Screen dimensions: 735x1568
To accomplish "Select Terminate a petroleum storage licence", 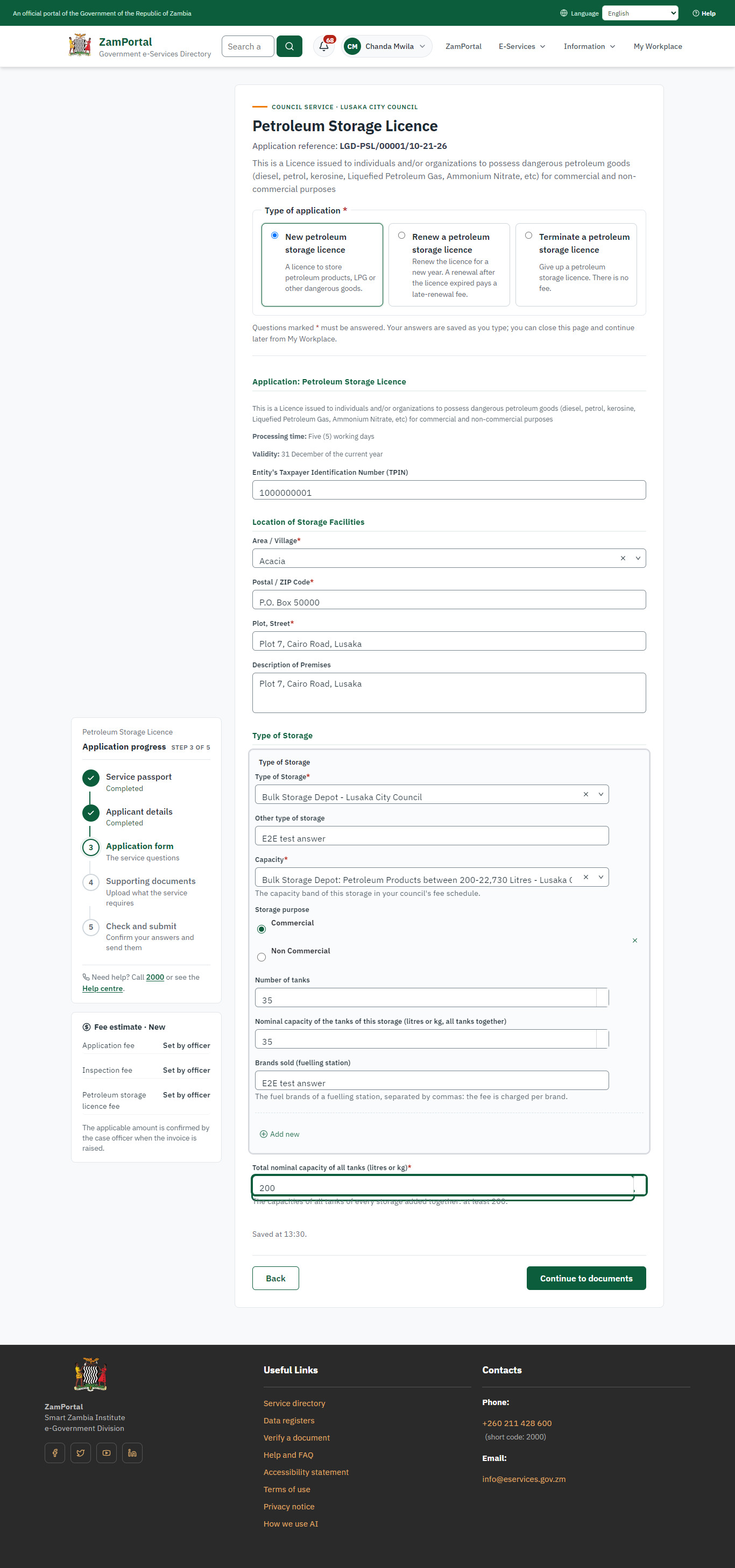I will pyautogui.click(x=528, y=236).
